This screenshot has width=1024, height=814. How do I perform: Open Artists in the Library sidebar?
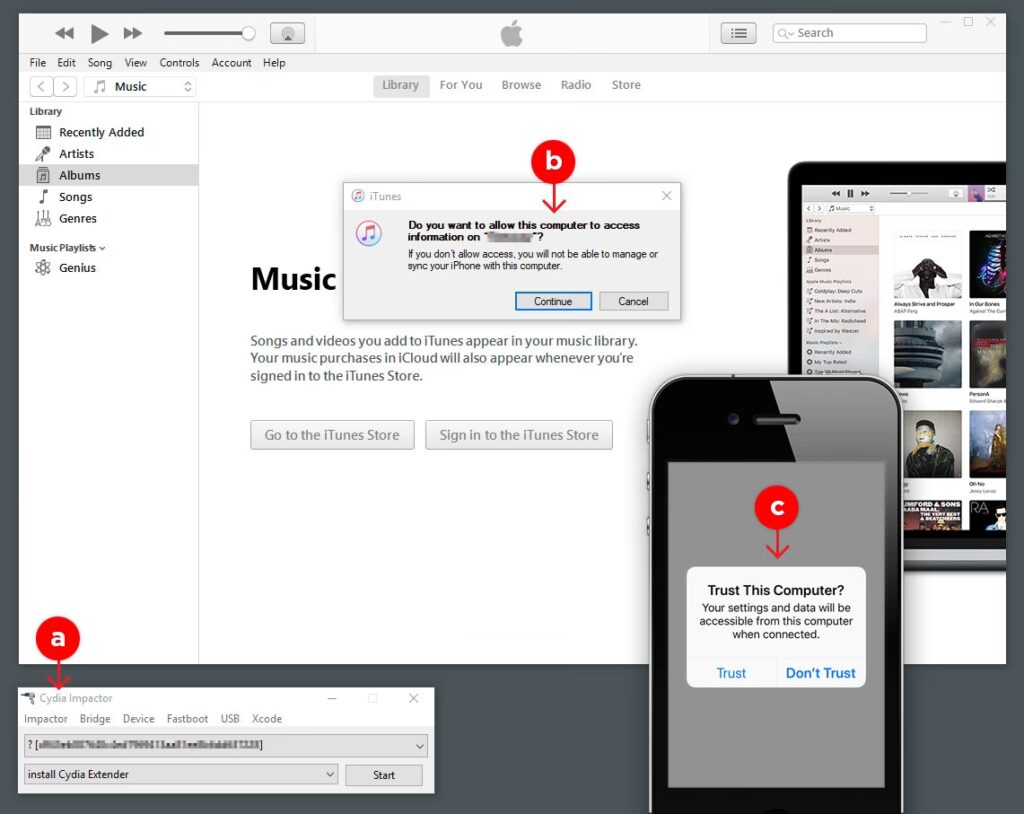[x=76, y=154]
